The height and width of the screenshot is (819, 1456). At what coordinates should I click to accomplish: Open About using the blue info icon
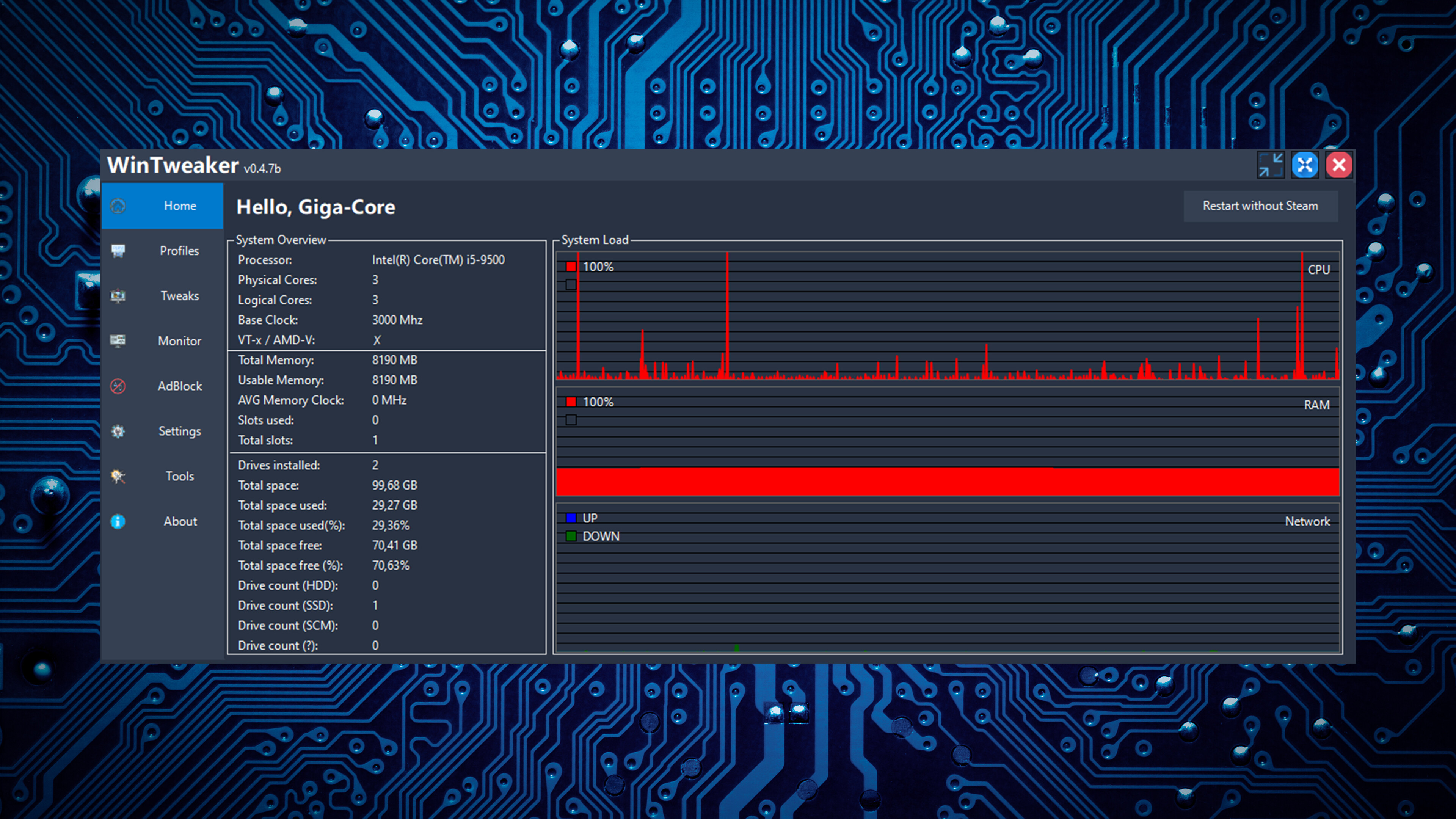pos(118,521)
